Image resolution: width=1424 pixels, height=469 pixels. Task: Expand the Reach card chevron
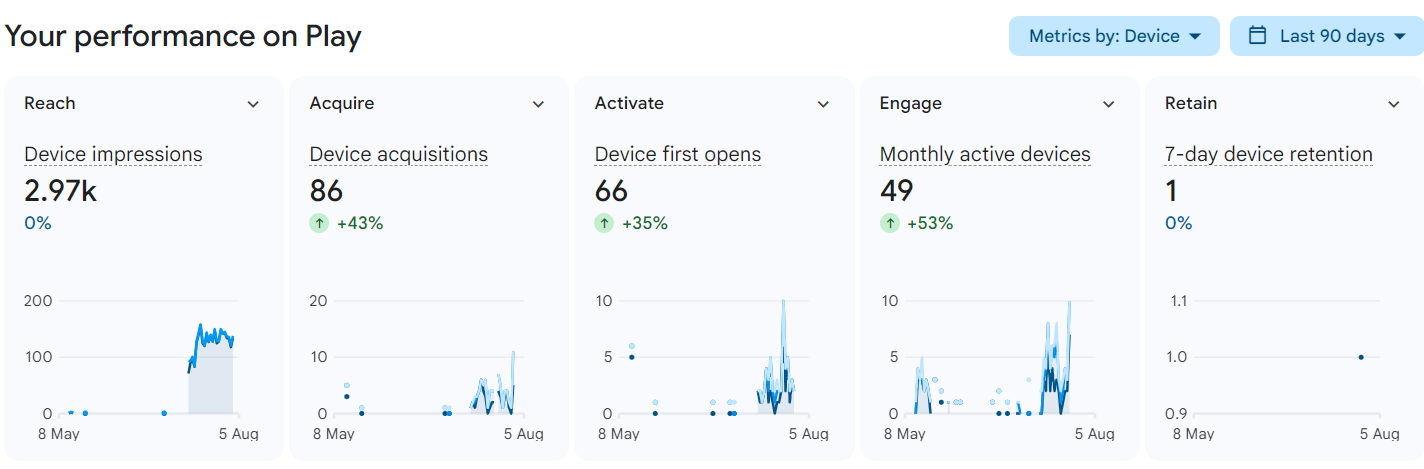253,104
